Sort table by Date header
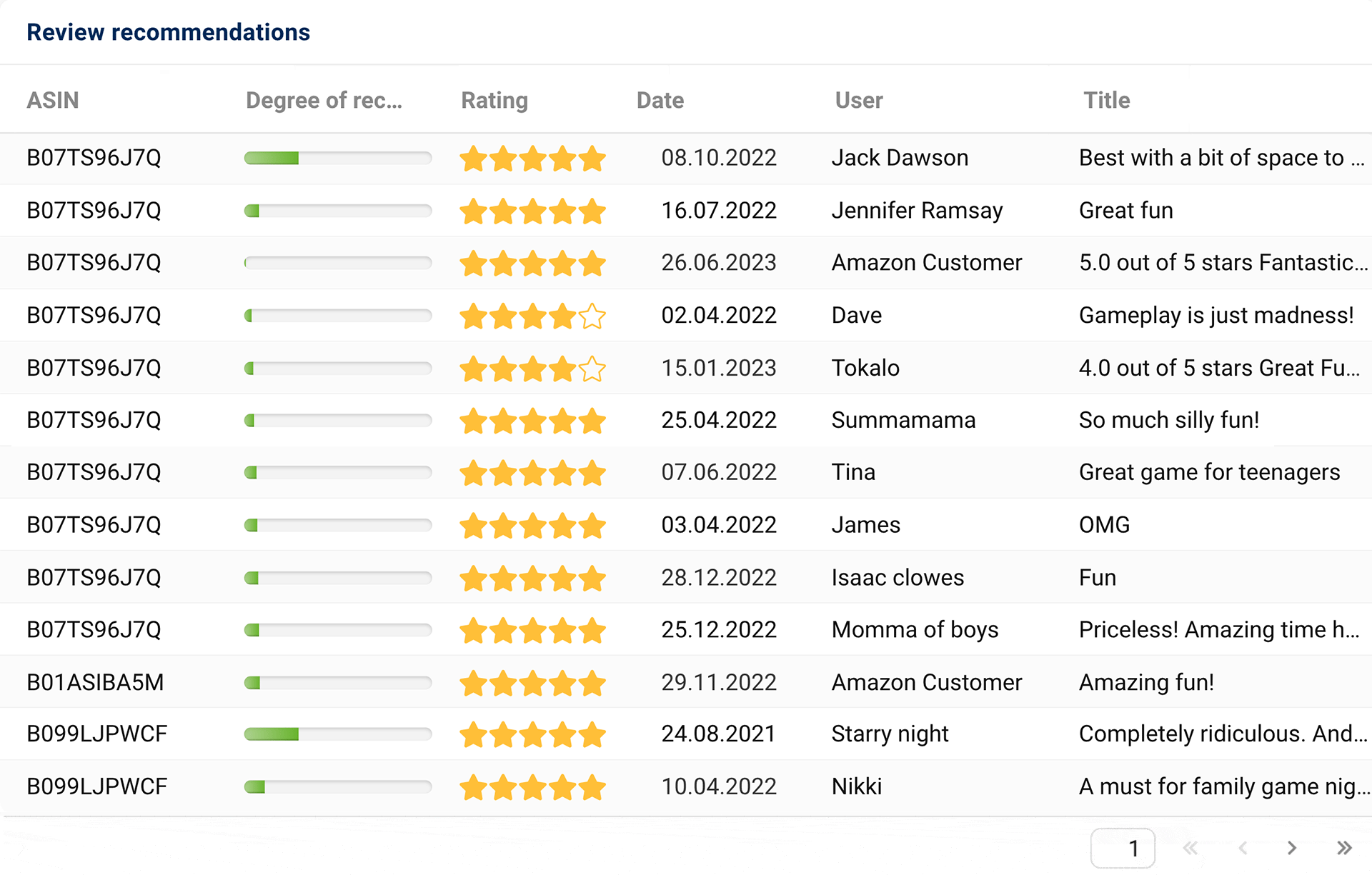 pos(660,100)
